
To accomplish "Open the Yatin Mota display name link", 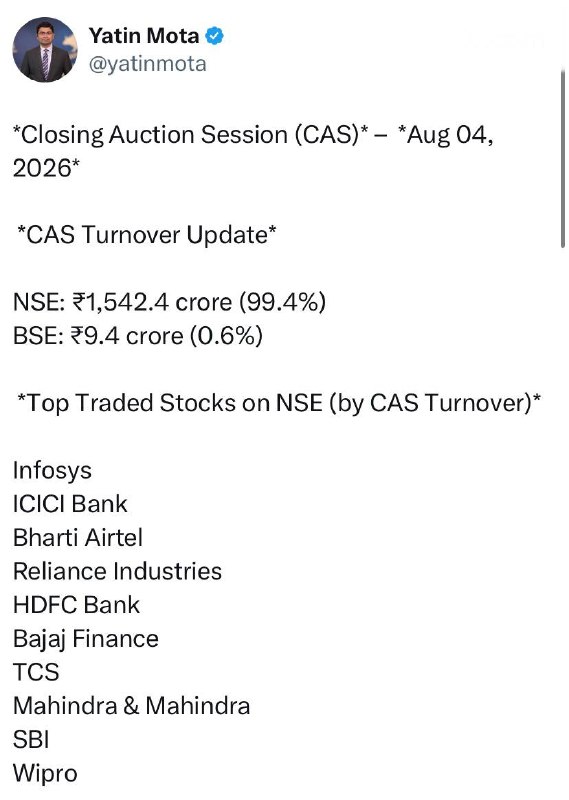I will pyautogui.click(x=143, y=36).
